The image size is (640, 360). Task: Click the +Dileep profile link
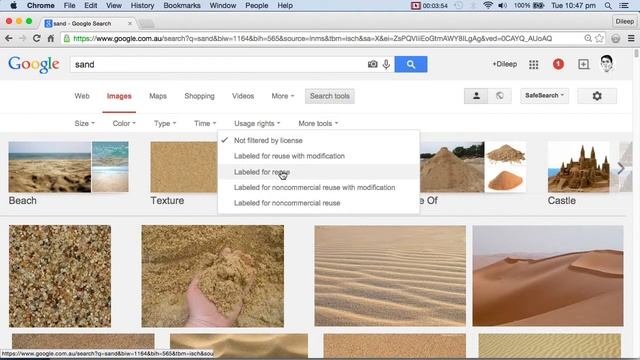504,64
